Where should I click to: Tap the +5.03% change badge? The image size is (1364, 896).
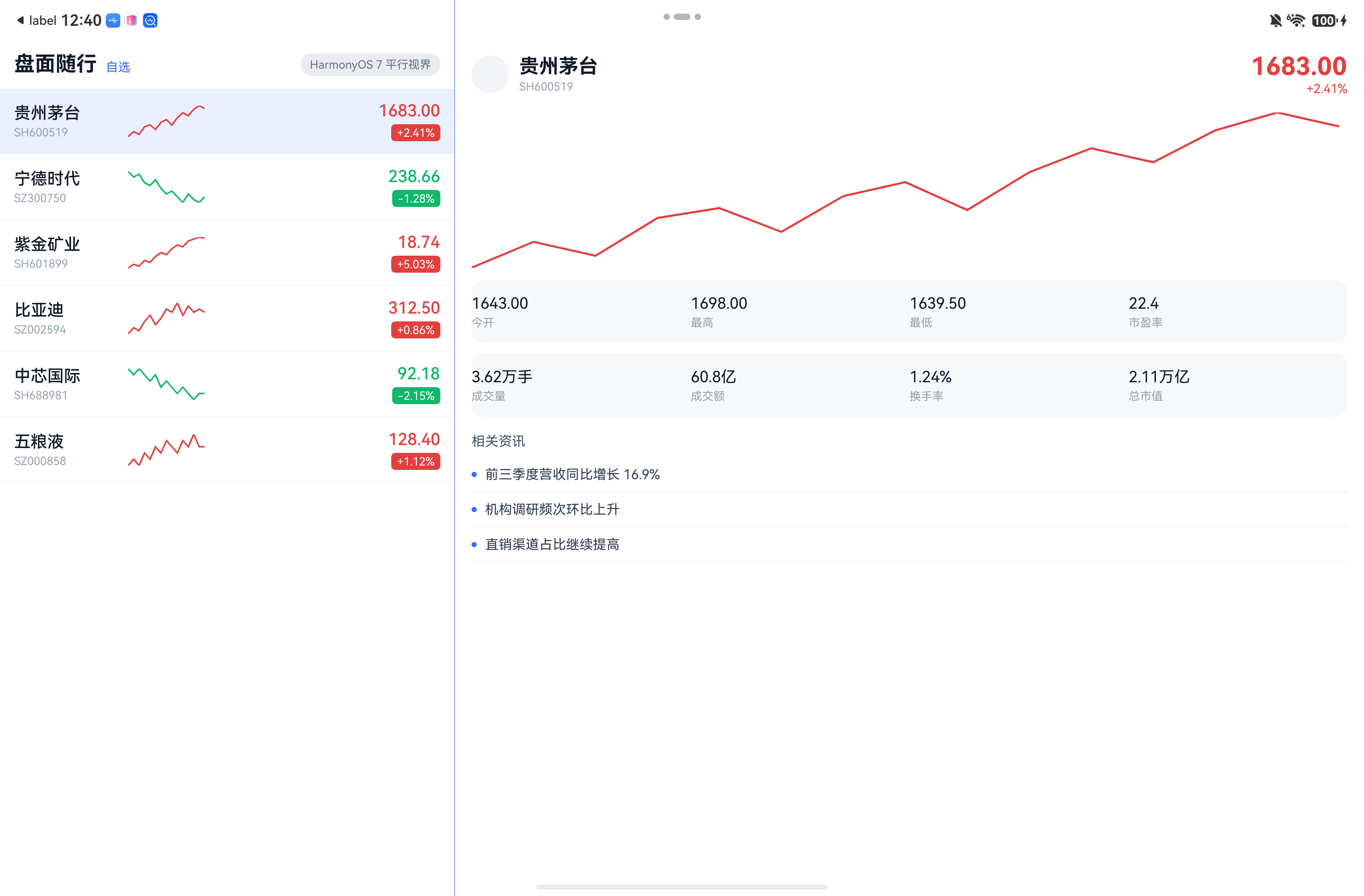click(x=416, y=264)
